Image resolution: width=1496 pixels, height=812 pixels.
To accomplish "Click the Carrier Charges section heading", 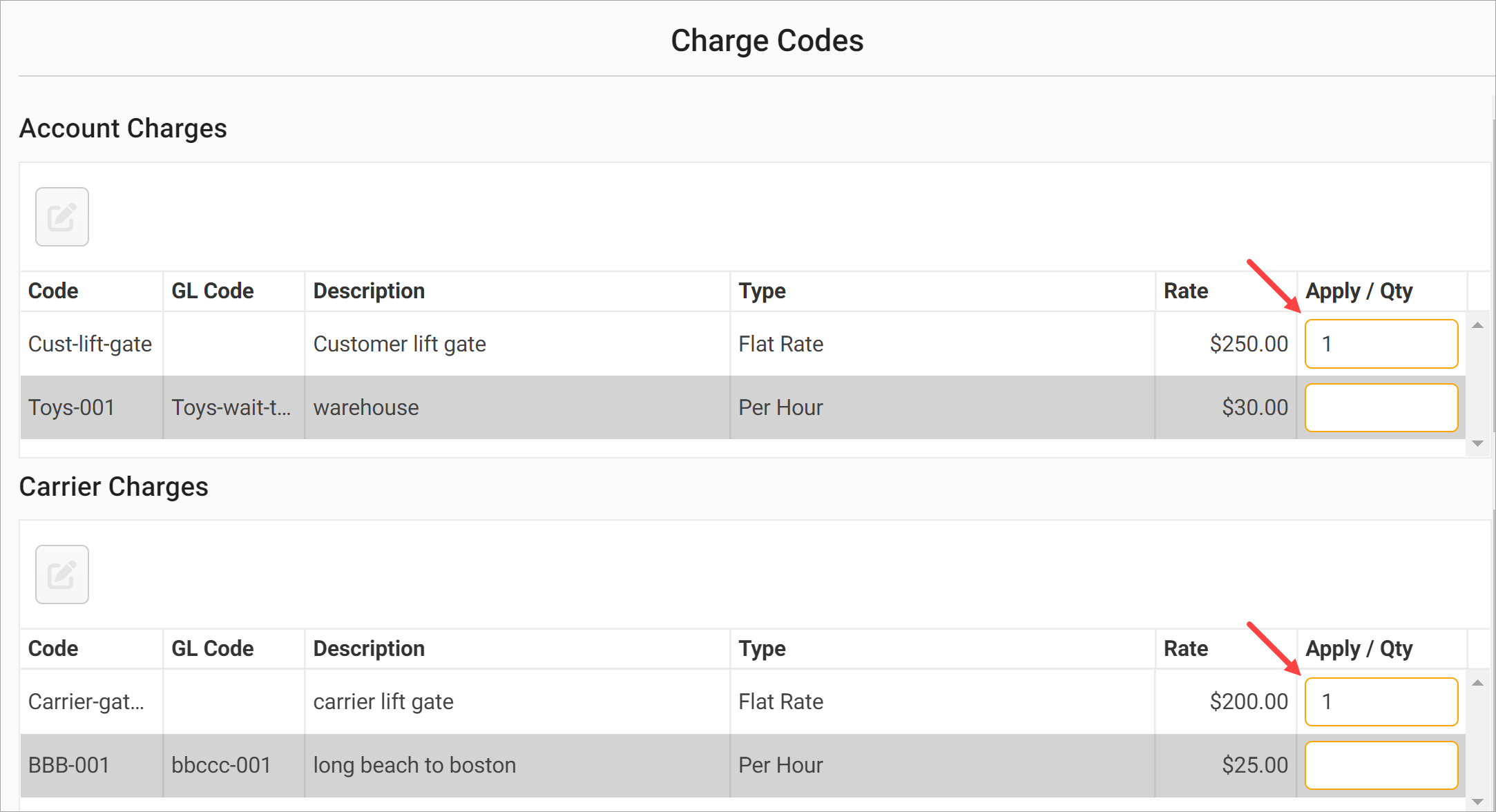I will click(115, 486).
